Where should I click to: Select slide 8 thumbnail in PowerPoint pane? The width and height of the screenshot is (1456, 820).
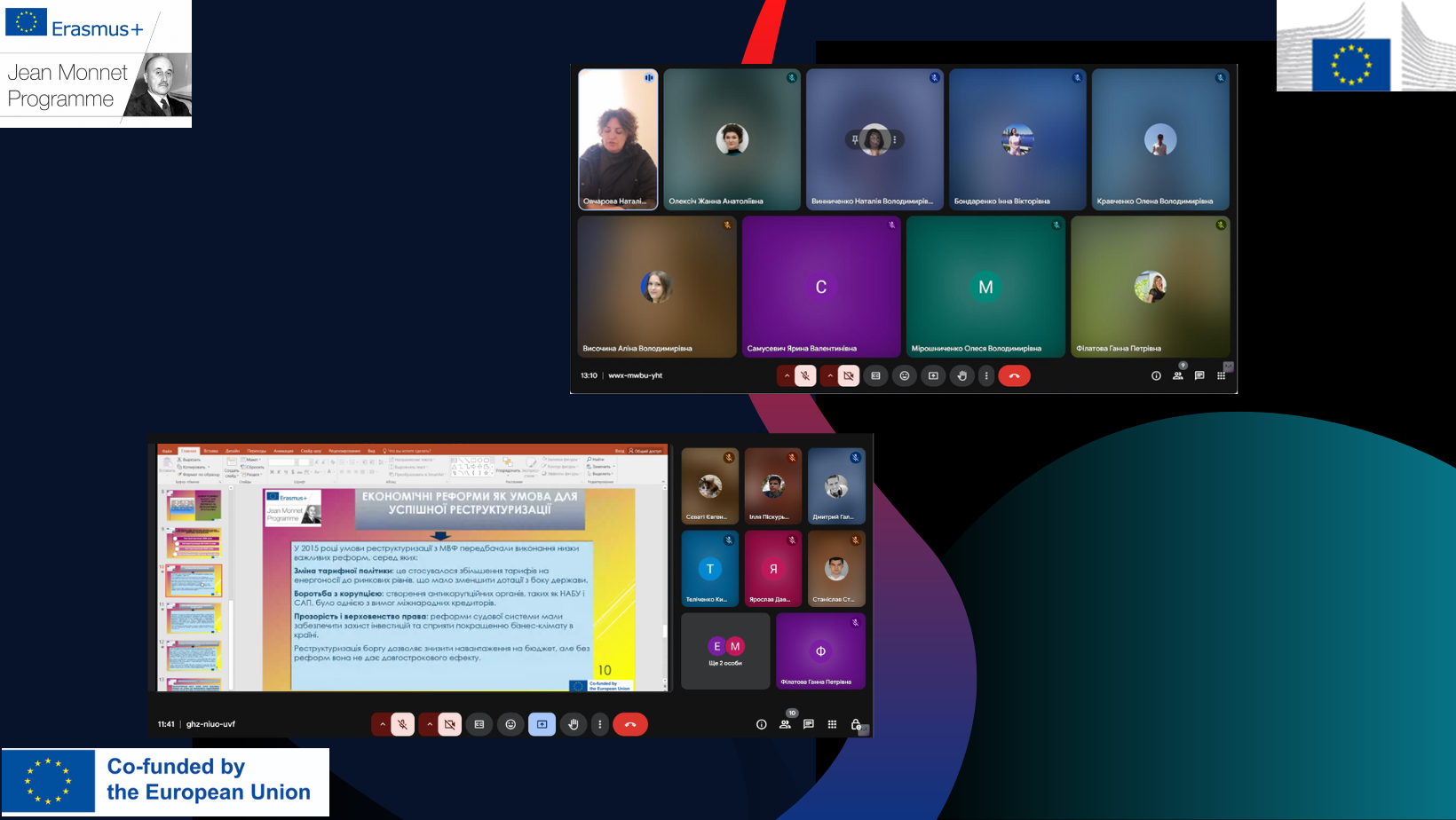tap(194, 504)
